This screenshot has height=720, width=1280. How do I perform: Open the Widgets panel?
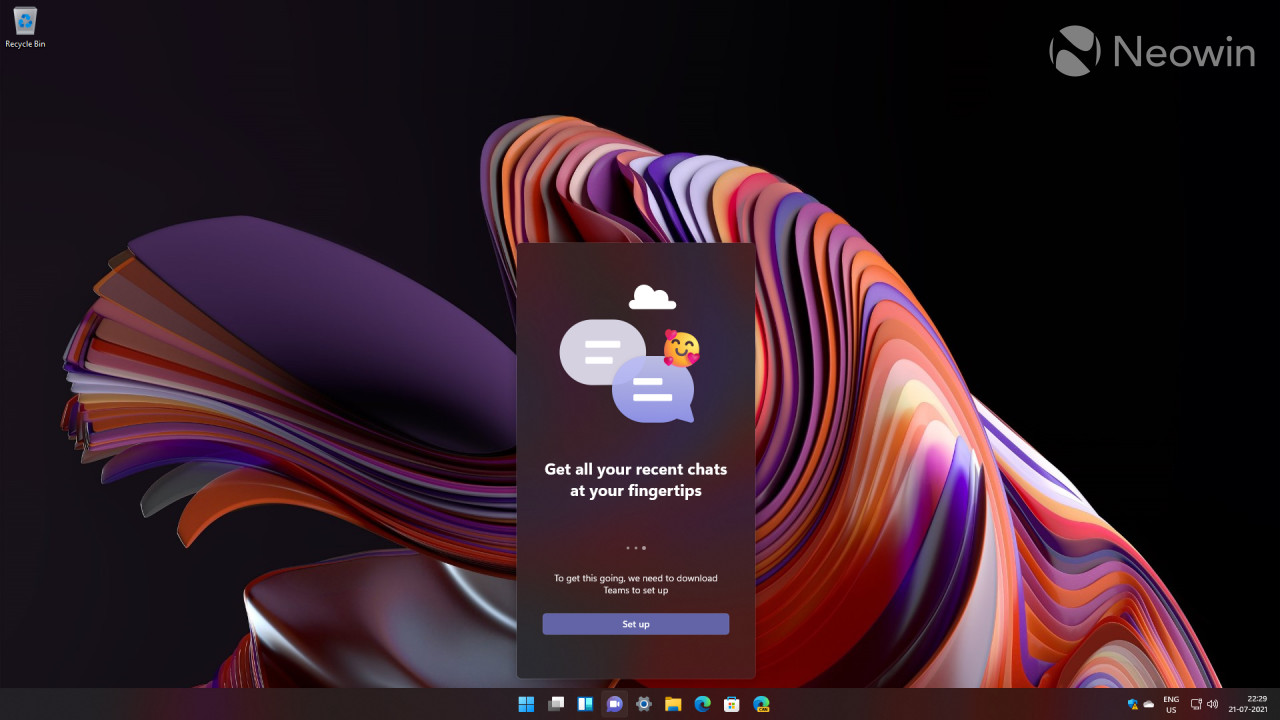pyautogui.click(x=585, y=703)
